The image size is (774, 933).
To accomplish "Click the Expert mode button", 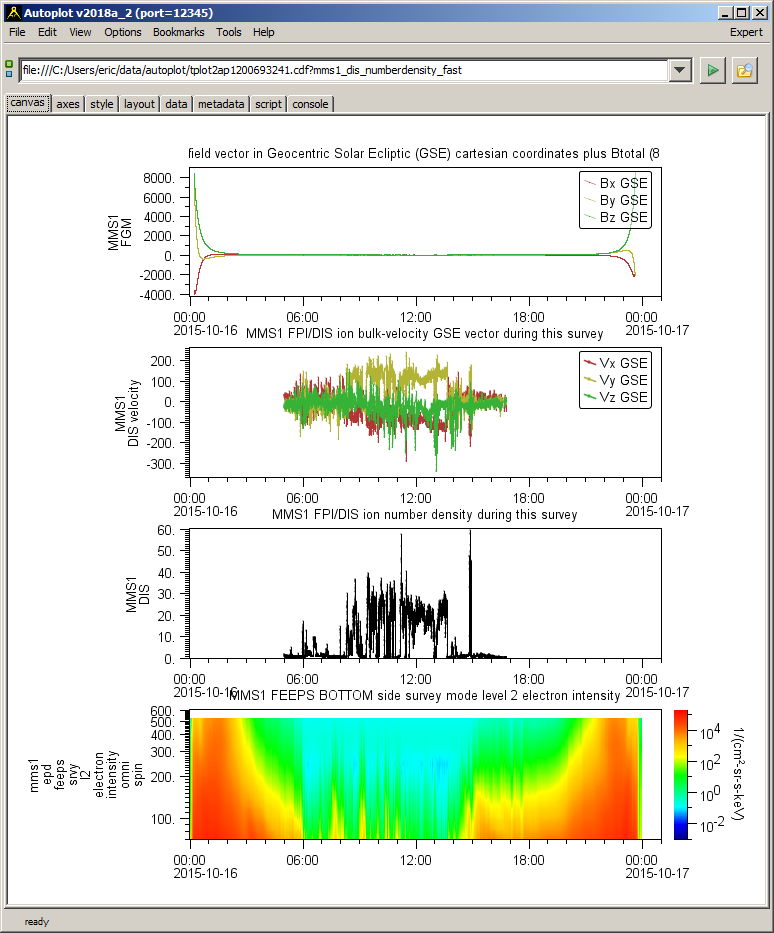I will pyautogui.click(x=746, y=32).
